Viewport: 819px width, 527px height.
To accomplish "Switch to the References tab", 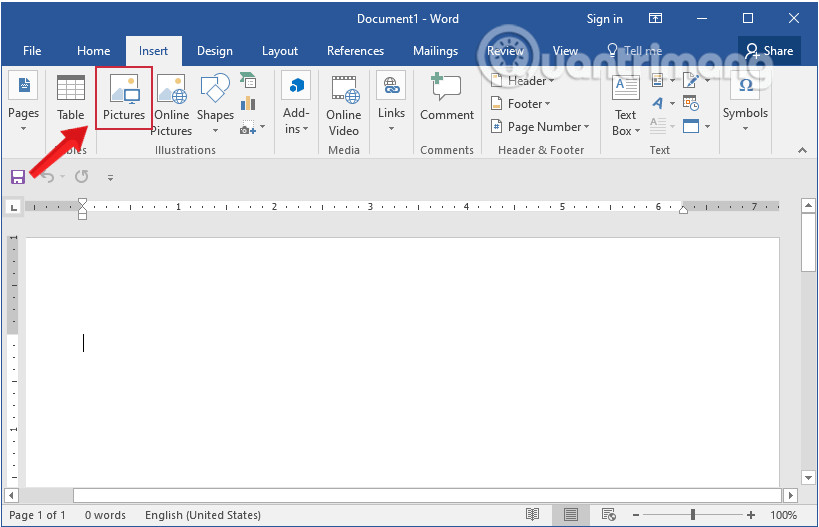I will (355, 51).
